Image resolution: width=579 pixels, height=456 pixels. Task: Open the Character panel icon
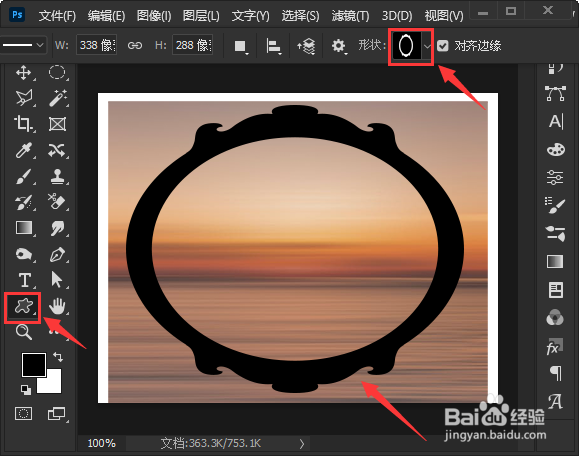pos(556,121)
